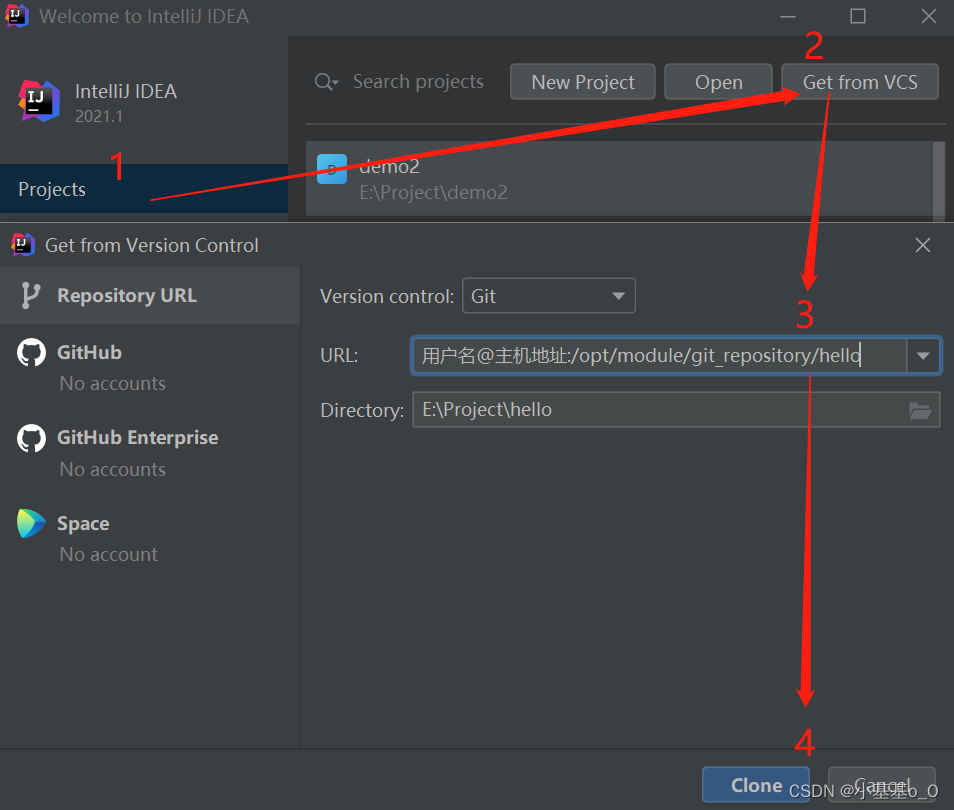Image resolution: width=954 pixels, height=810 pixels.
Task: Click the 'No account' text under Space
Action: [108, 554]
